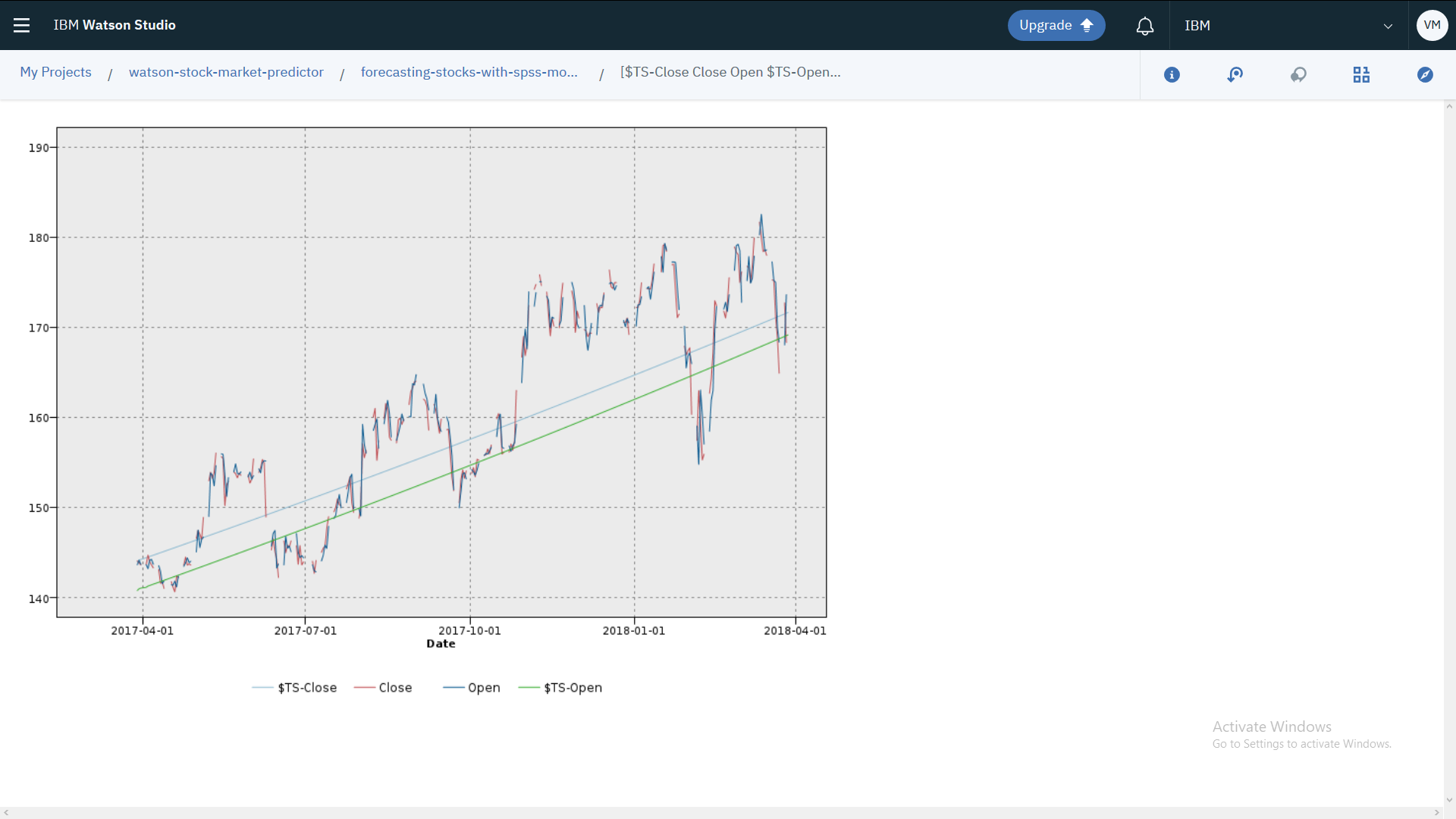The image size is (1456, 819).
Task: Open the comments chat bubble icon
Action: (1298, 74)
